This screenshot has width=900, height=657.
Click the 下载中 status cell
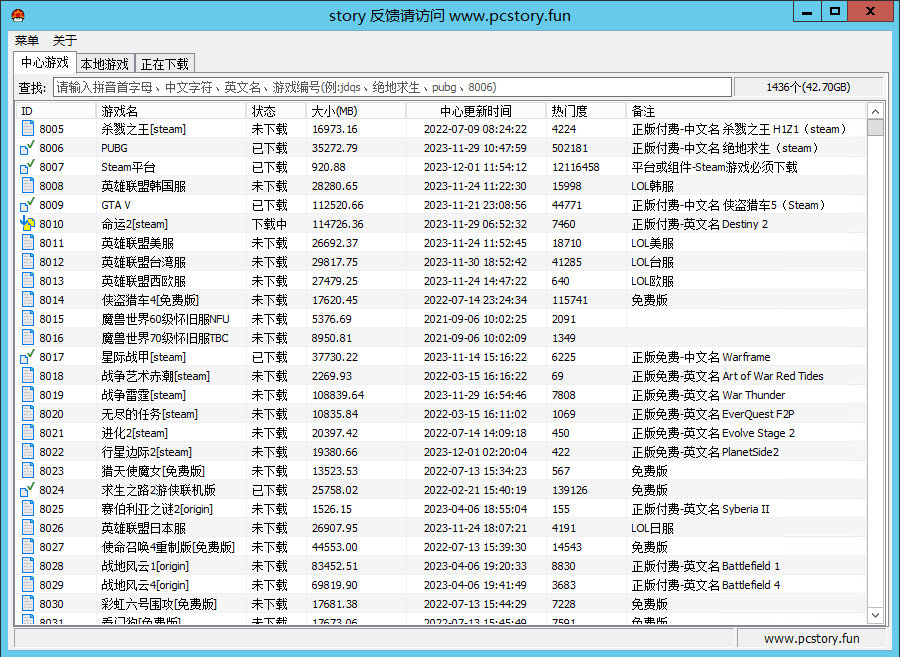(269, 224)
